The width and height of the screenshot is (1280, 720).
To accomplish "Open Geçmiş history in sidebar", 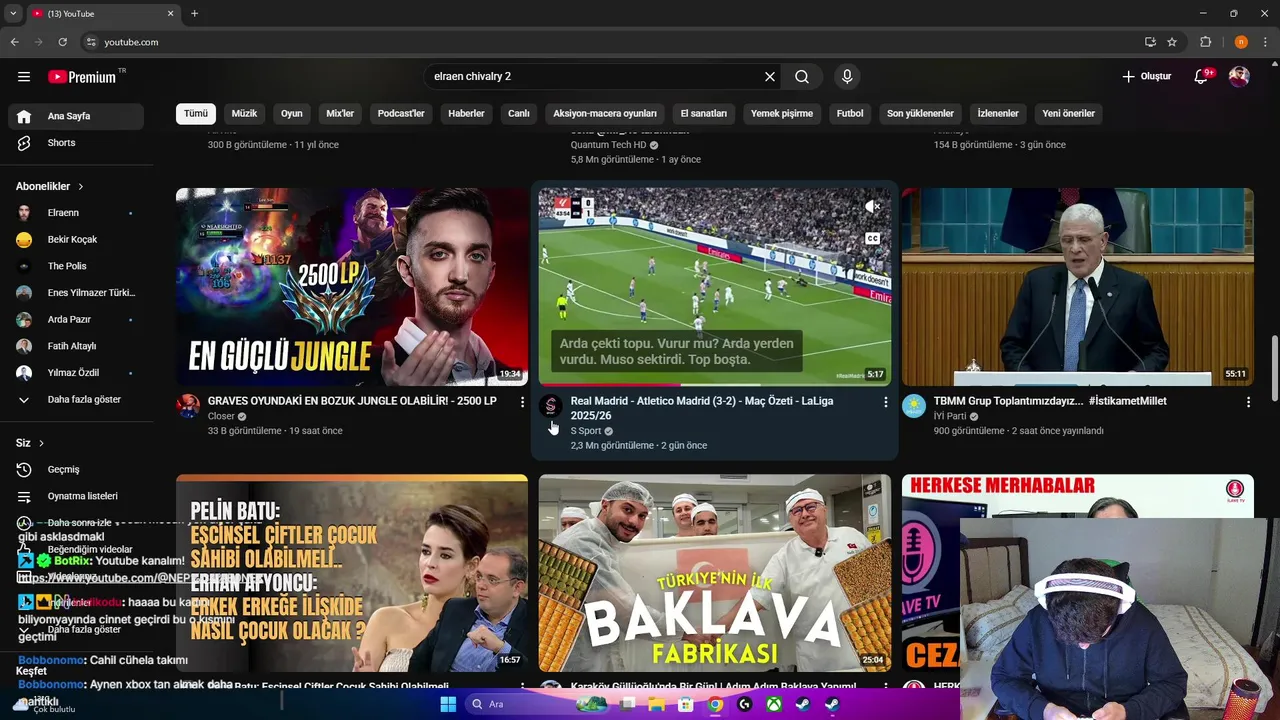I will (76, 470).
